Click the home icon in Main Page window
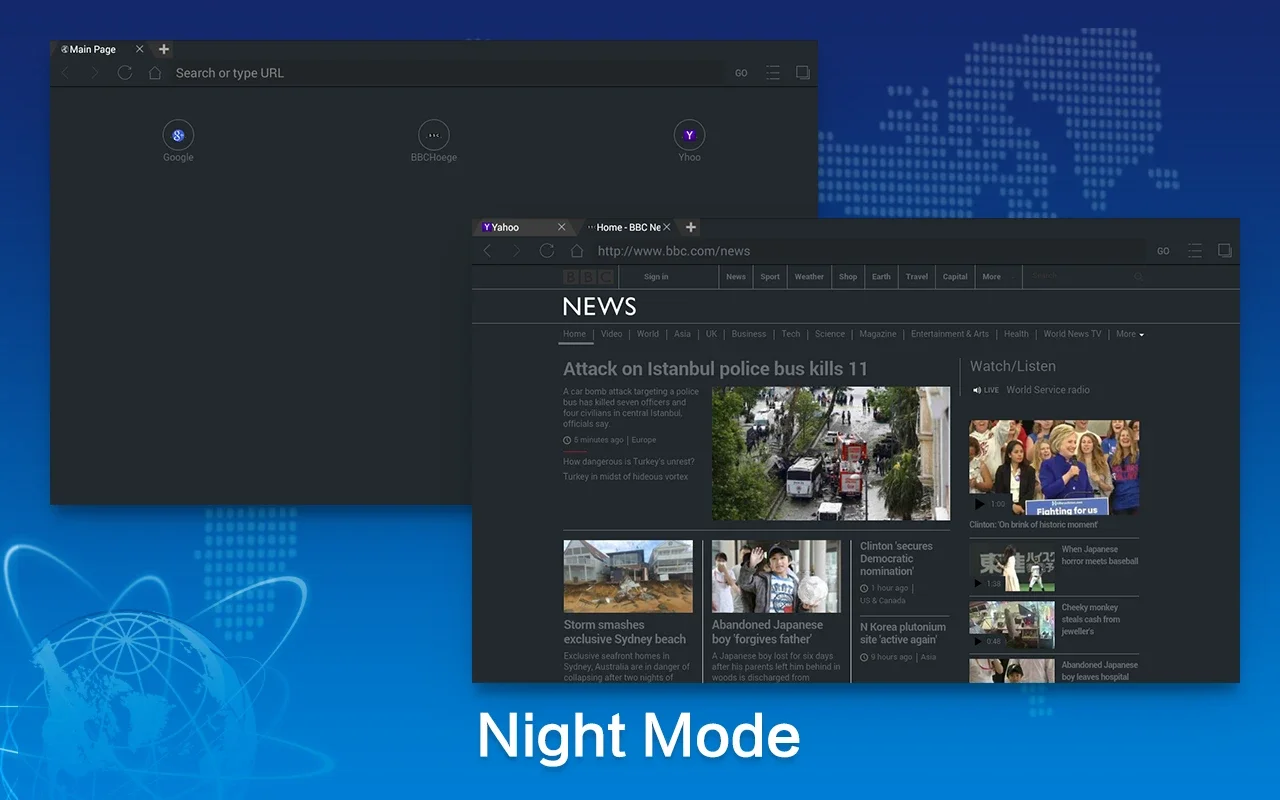 [155, 73]
